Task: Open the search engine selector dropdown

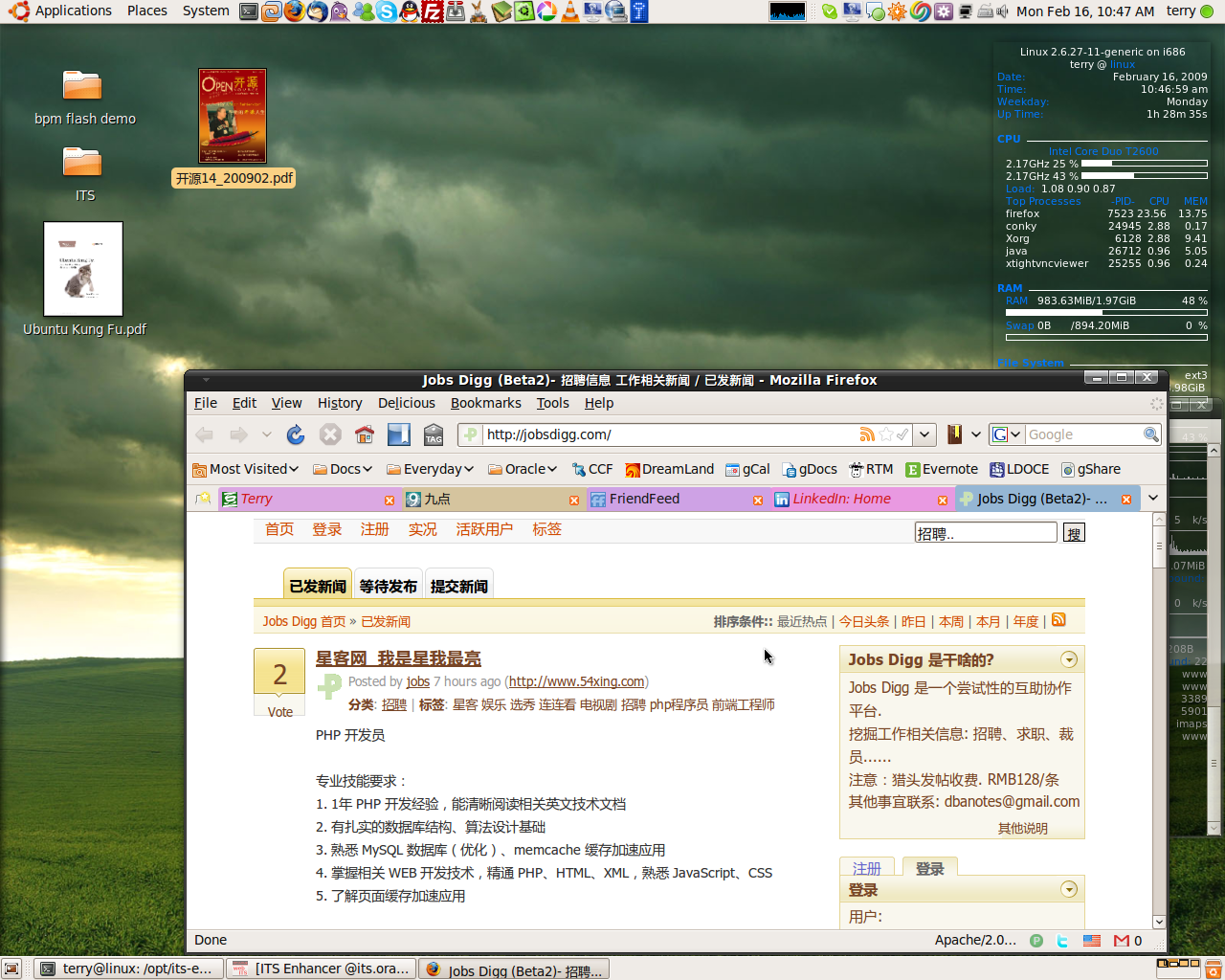Action: coord(1006,434)
